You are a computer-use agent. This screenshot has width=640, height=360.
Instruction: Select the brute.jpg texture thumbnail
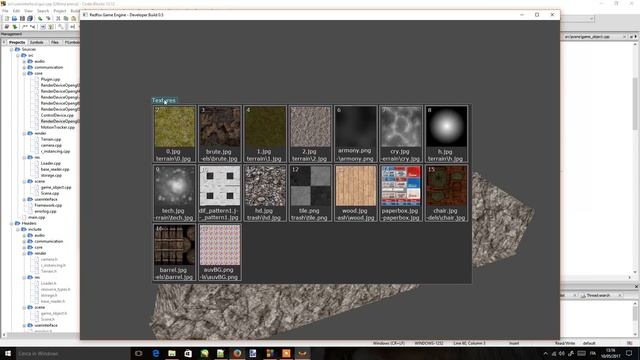[x=220, y=127]
